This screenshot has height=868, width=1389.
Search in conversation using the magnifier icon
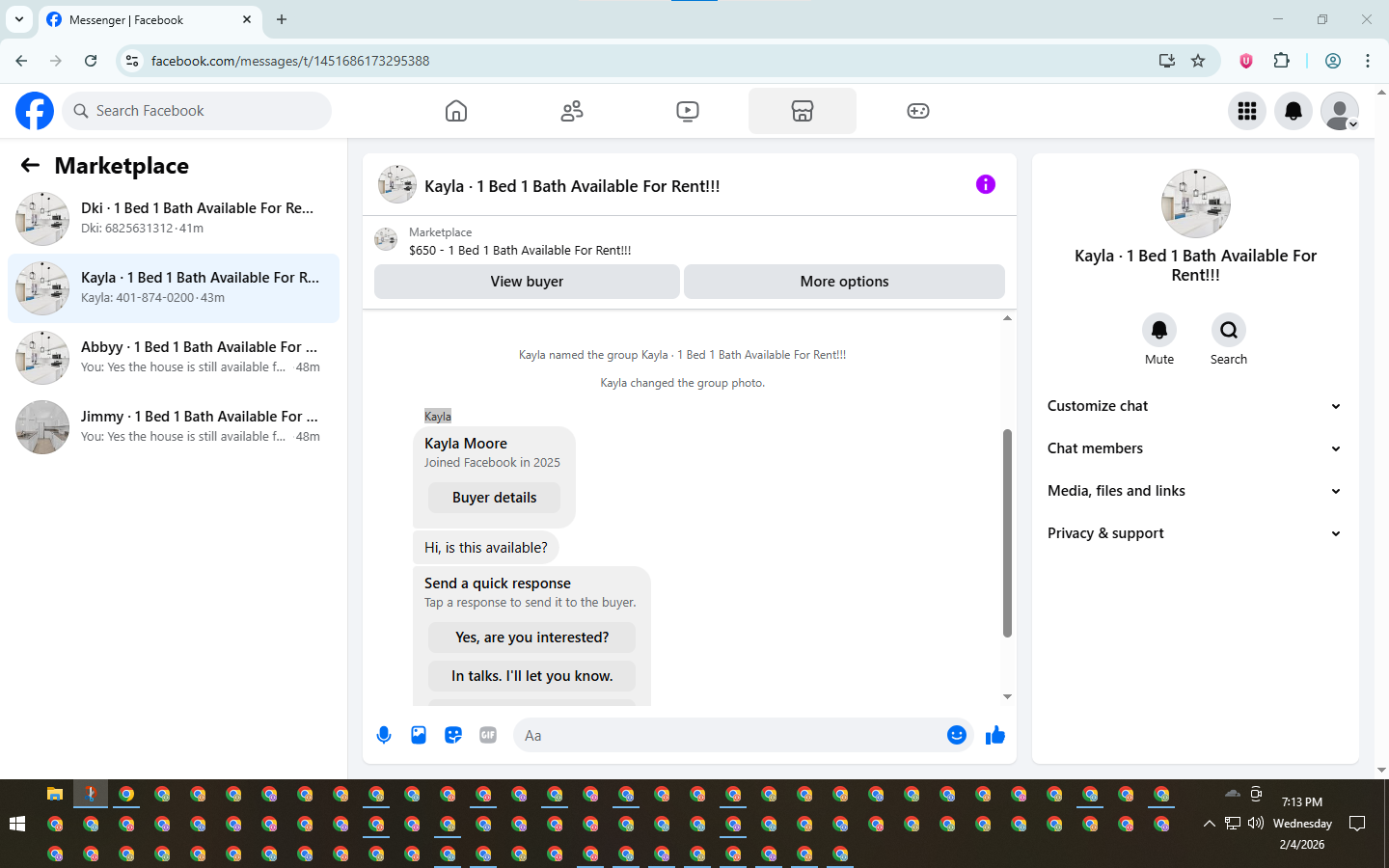click(1229, 330)
